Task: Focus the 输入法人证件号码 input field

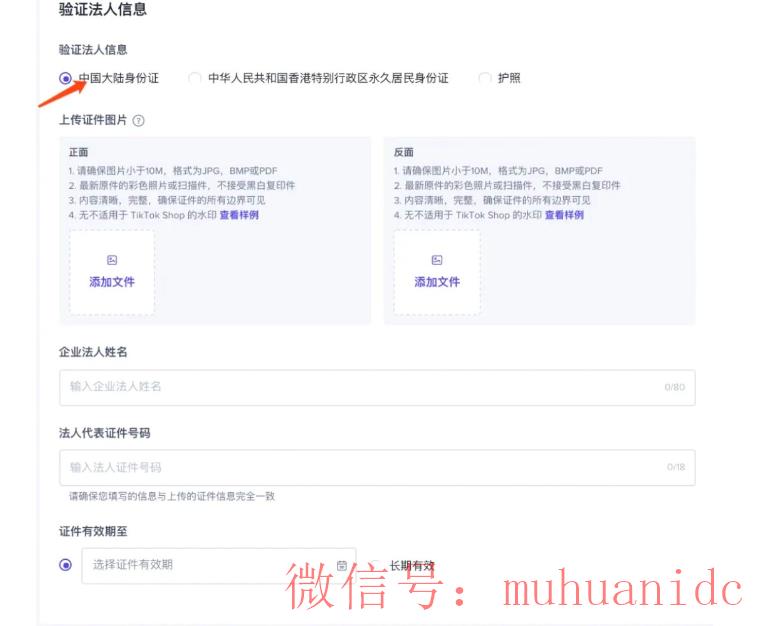Action: (377, 467)
